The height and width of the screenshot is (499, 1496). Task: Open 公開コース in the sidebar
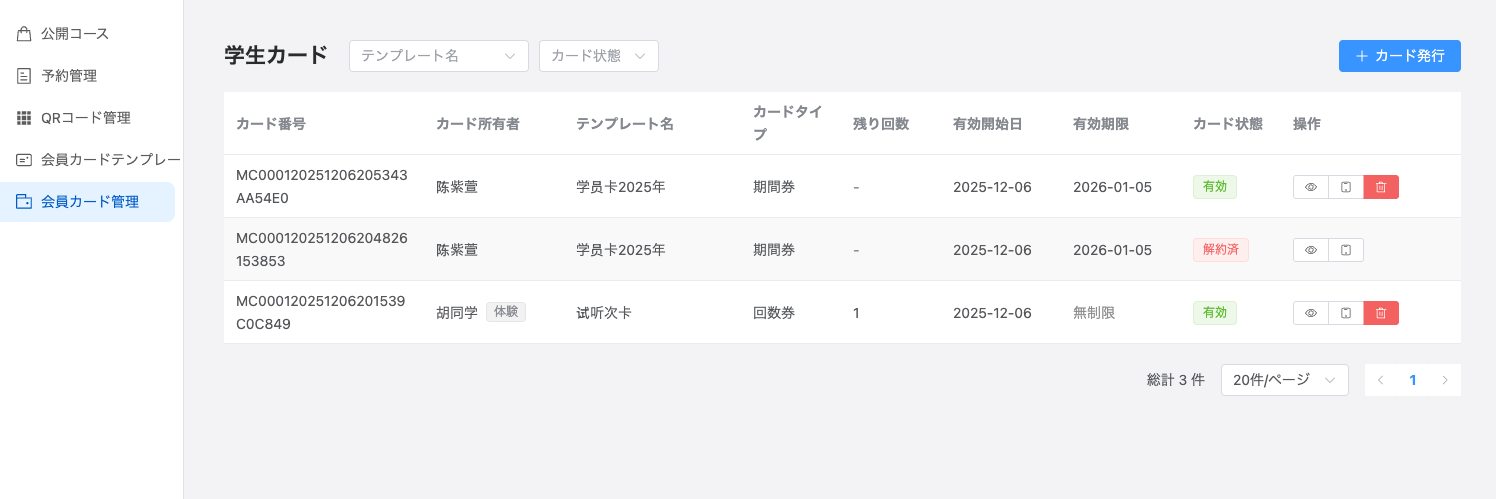(x=75, y=34)
